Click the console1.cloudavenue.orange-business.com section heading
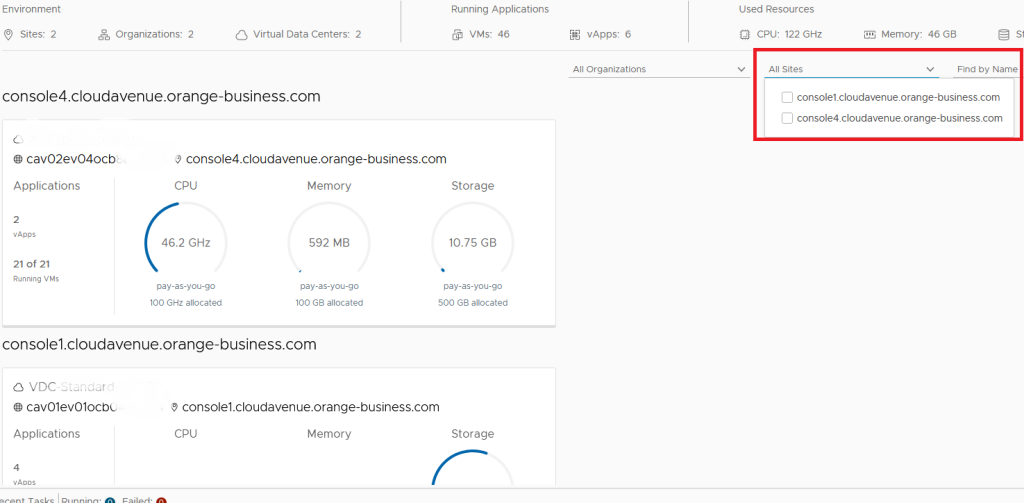This screenshot has height=503, width=1024. tap(159, 344)
